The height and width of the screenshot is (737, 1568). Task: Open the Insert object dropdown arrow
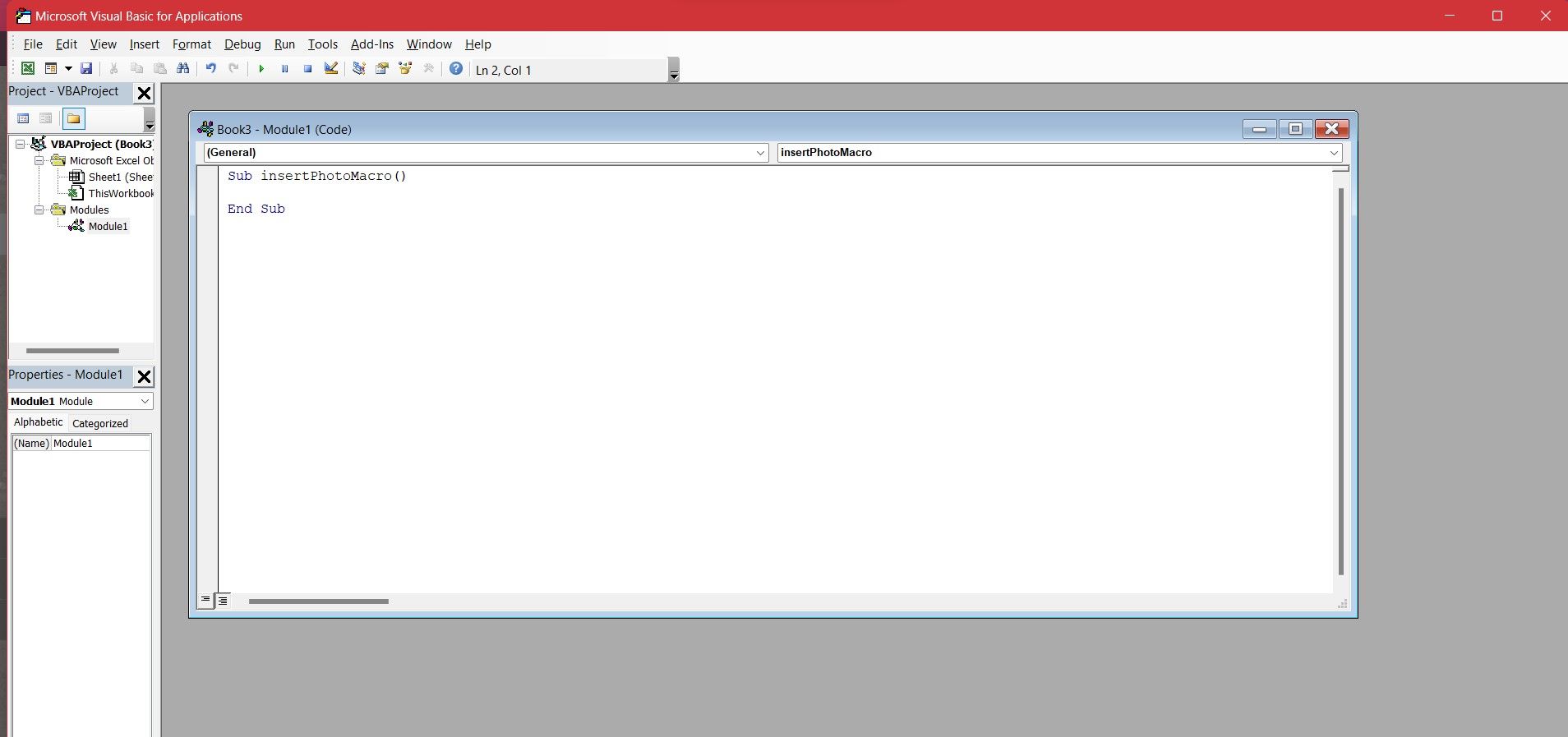pos(68,69)
